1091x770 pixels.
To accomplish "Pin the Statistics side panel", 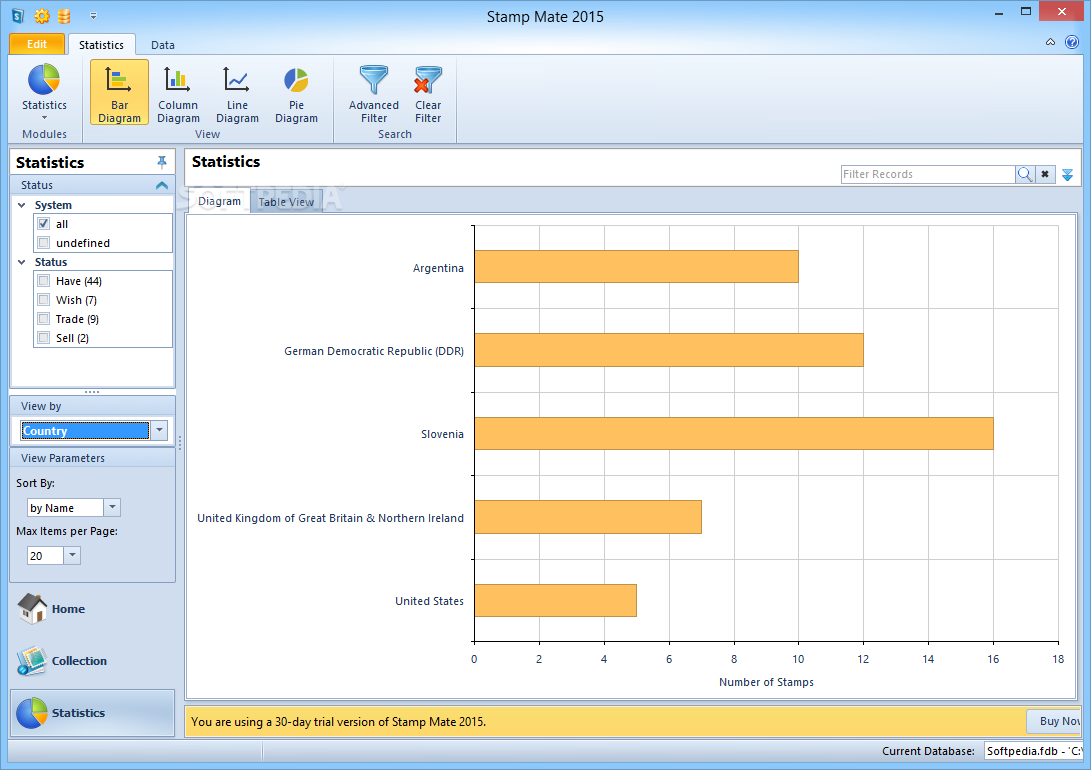I will pyautogui.click(x=161, y=162).
